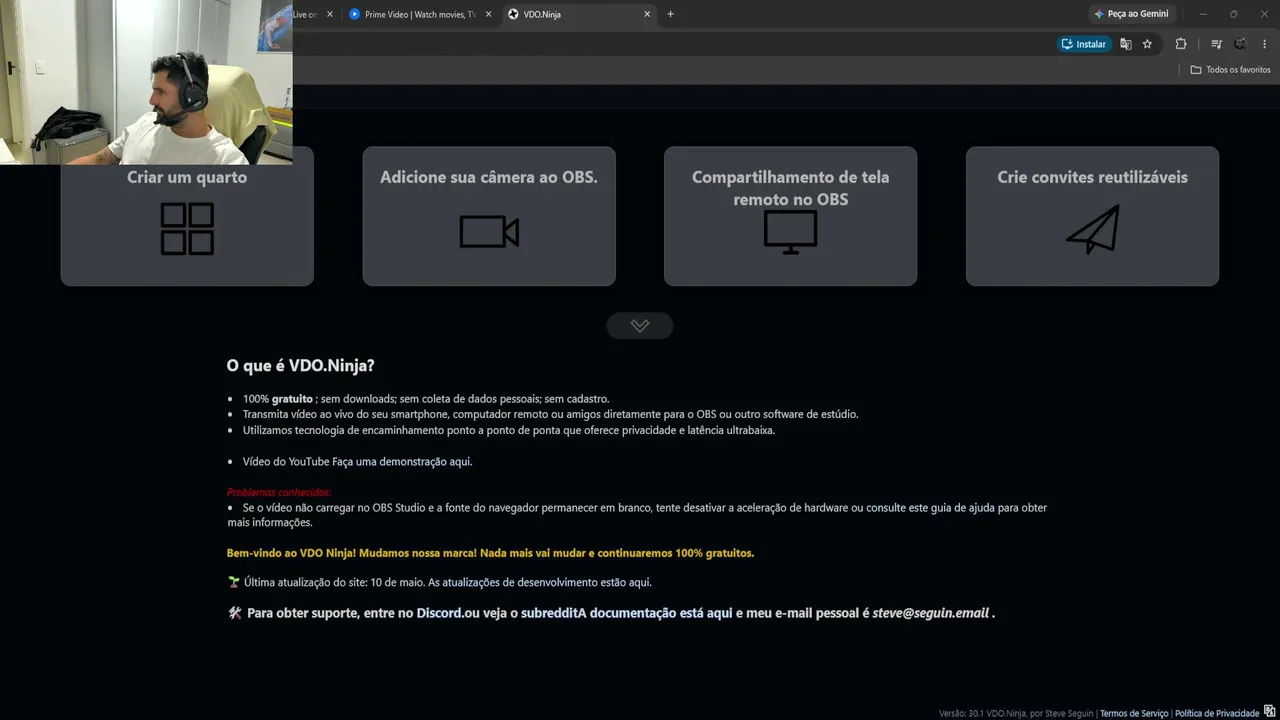Click the steve@seguin.email address
The height and width of the screenshot is (720, 1280).
(x=930, y=613)
